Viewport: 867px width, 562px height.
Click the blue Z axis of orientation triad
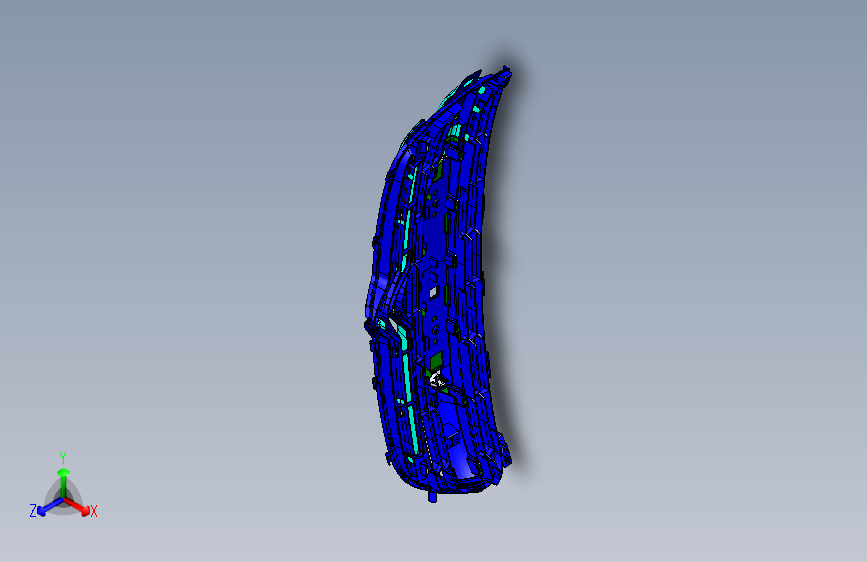coord(50,506)
